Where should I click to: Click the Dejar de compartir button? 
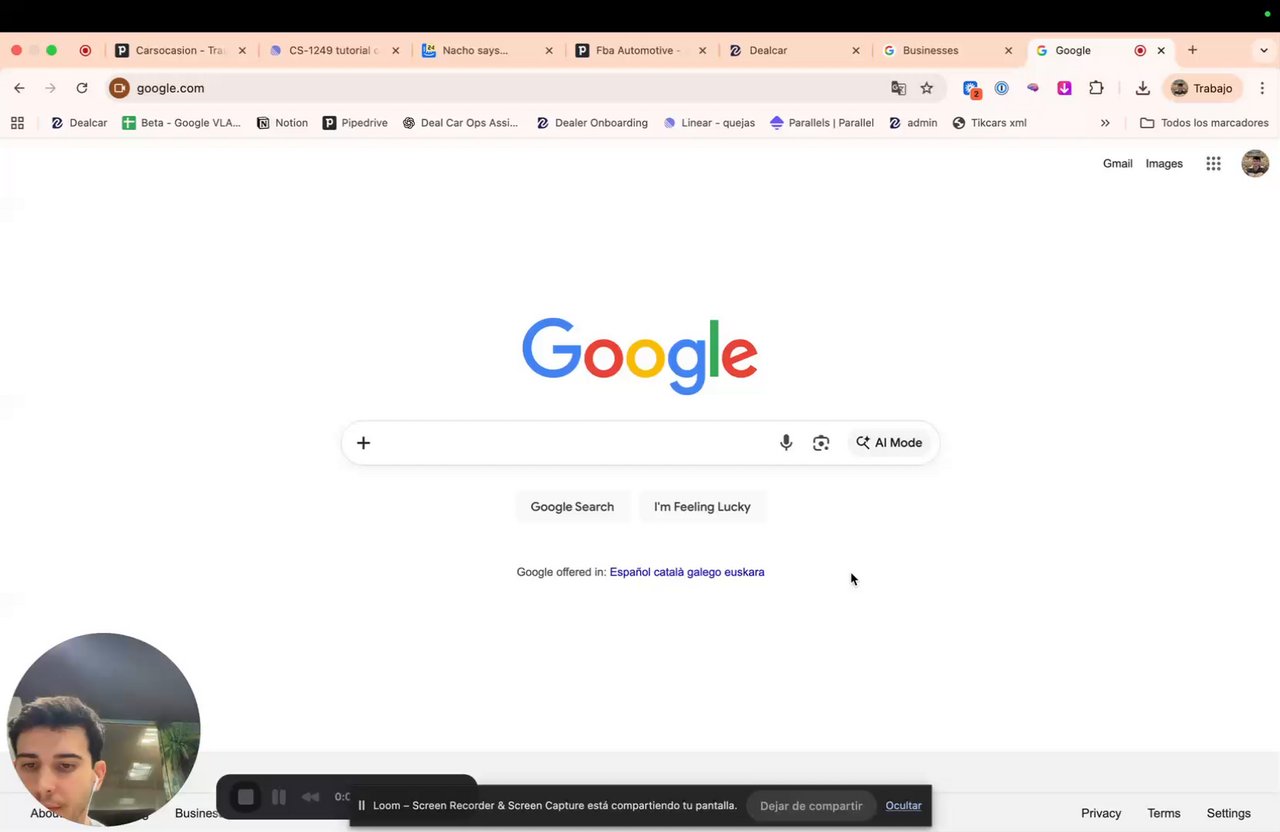click(811, 806)
